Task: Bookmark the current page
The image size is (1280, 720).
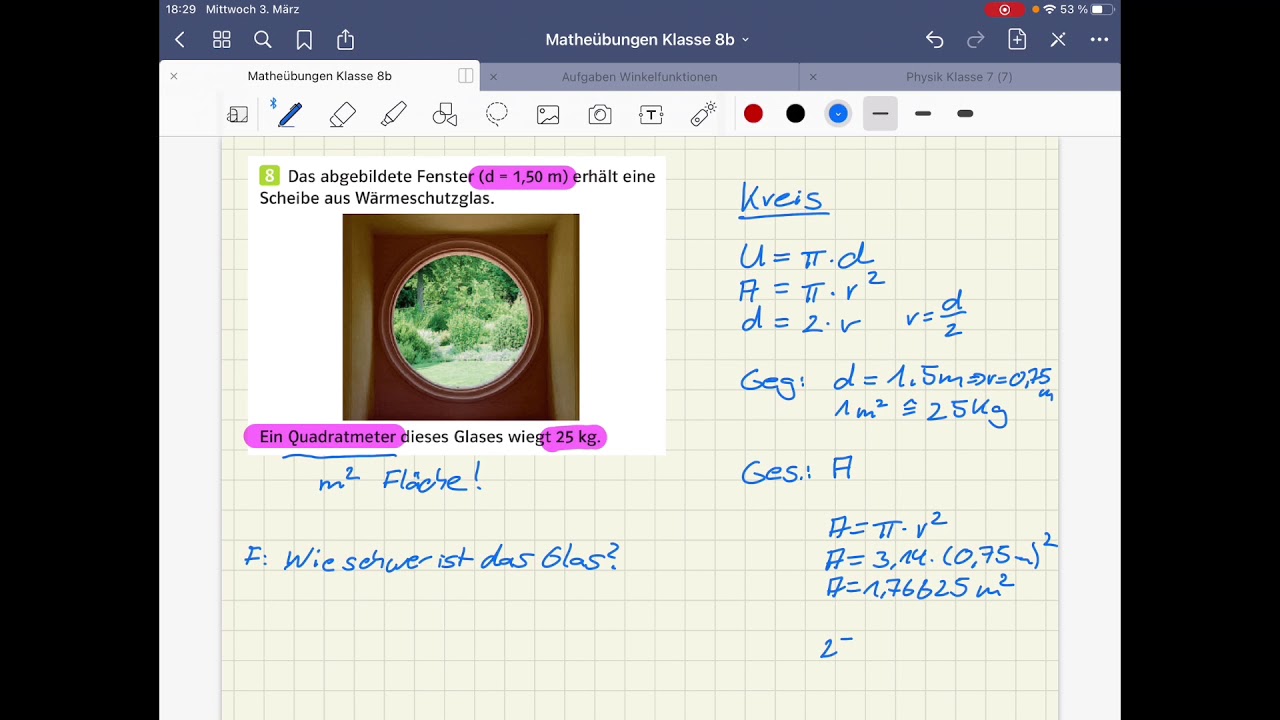Action: [304, 40]
